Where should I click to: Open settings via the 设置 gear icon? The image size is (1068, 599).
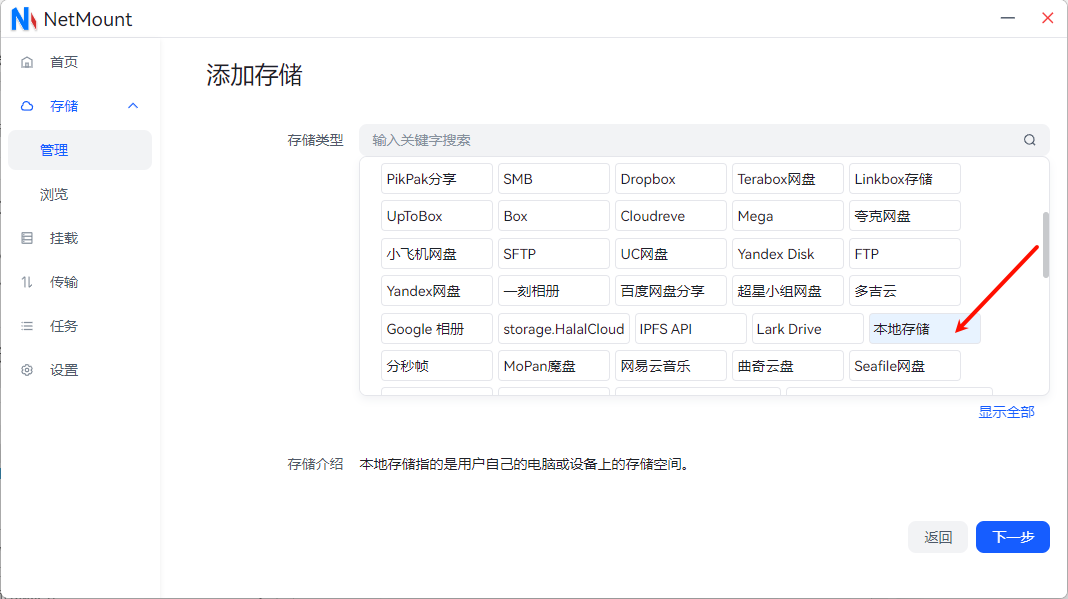27,370
